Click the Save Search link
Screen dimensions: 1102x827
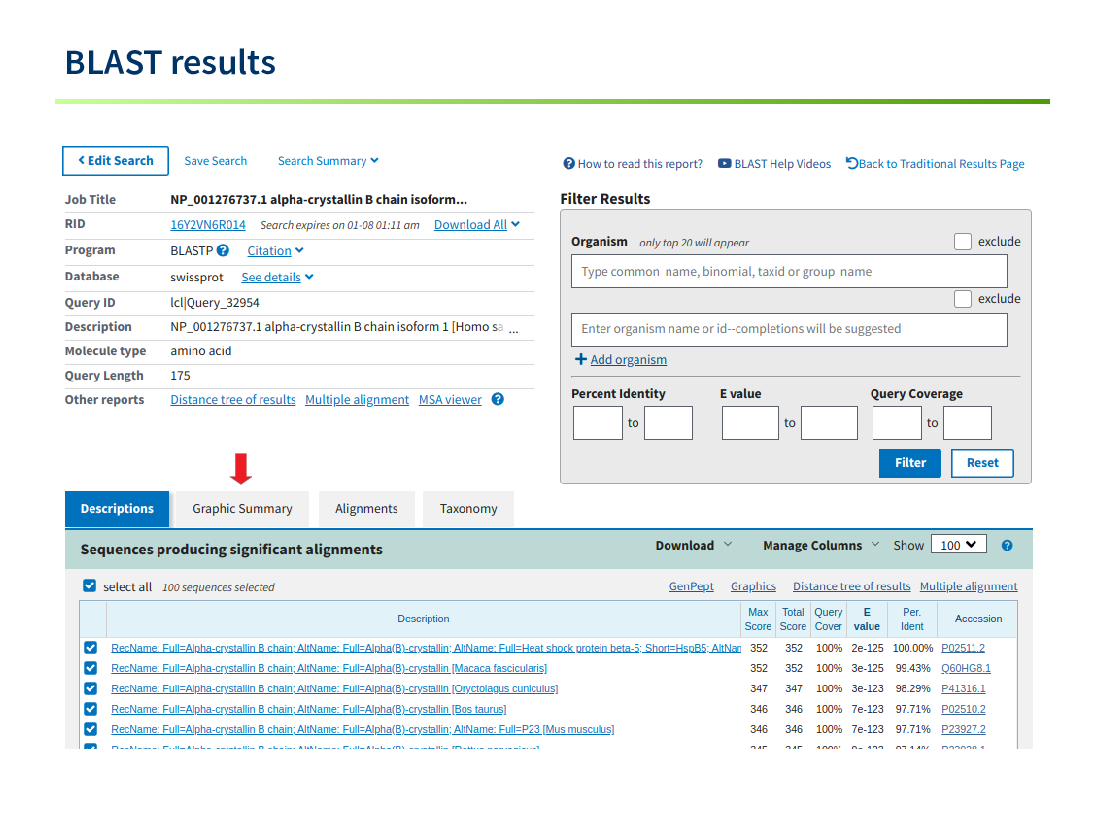216,161
